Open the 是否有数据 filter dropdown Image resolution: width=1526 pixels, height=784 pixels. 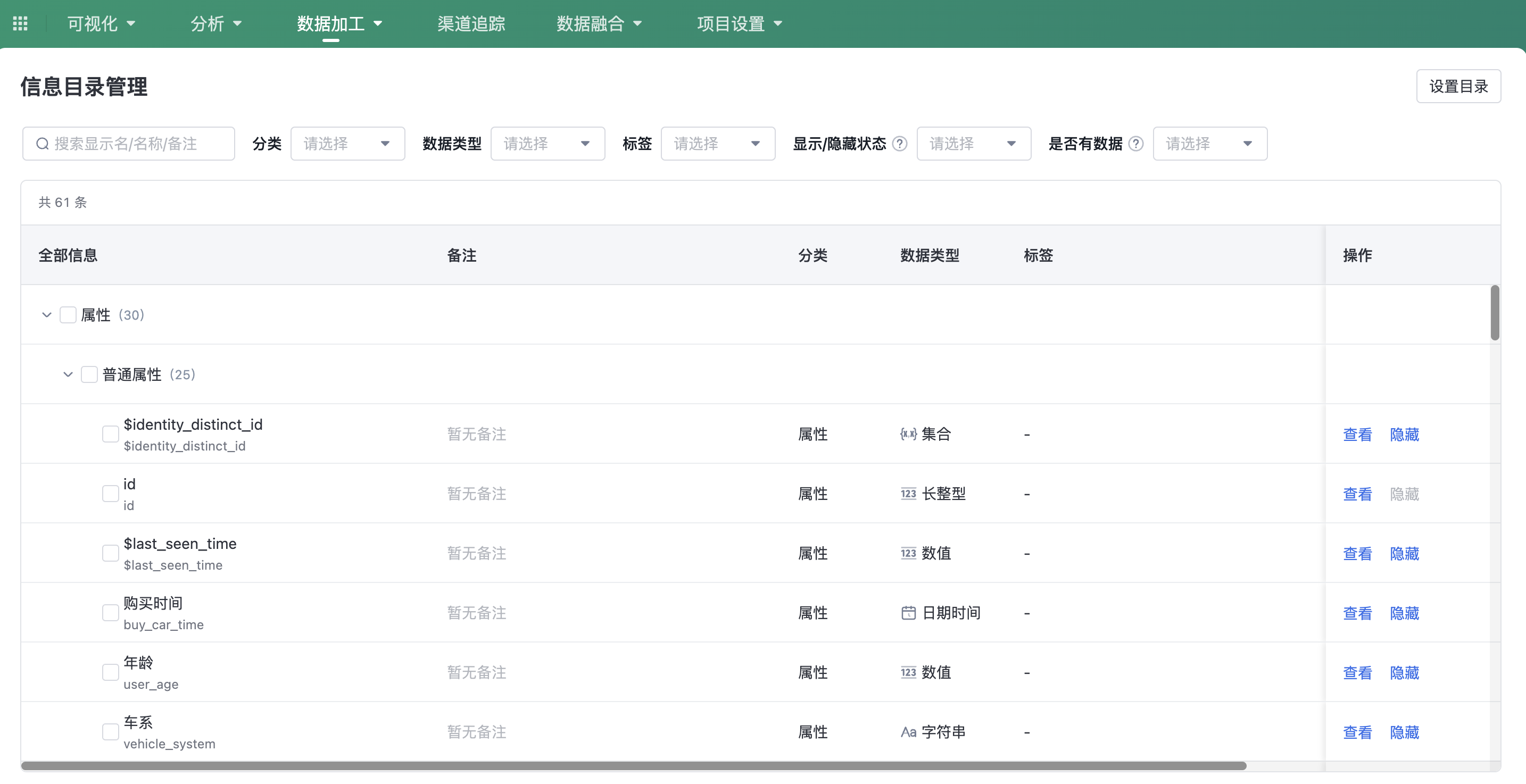coord(1210,144)
